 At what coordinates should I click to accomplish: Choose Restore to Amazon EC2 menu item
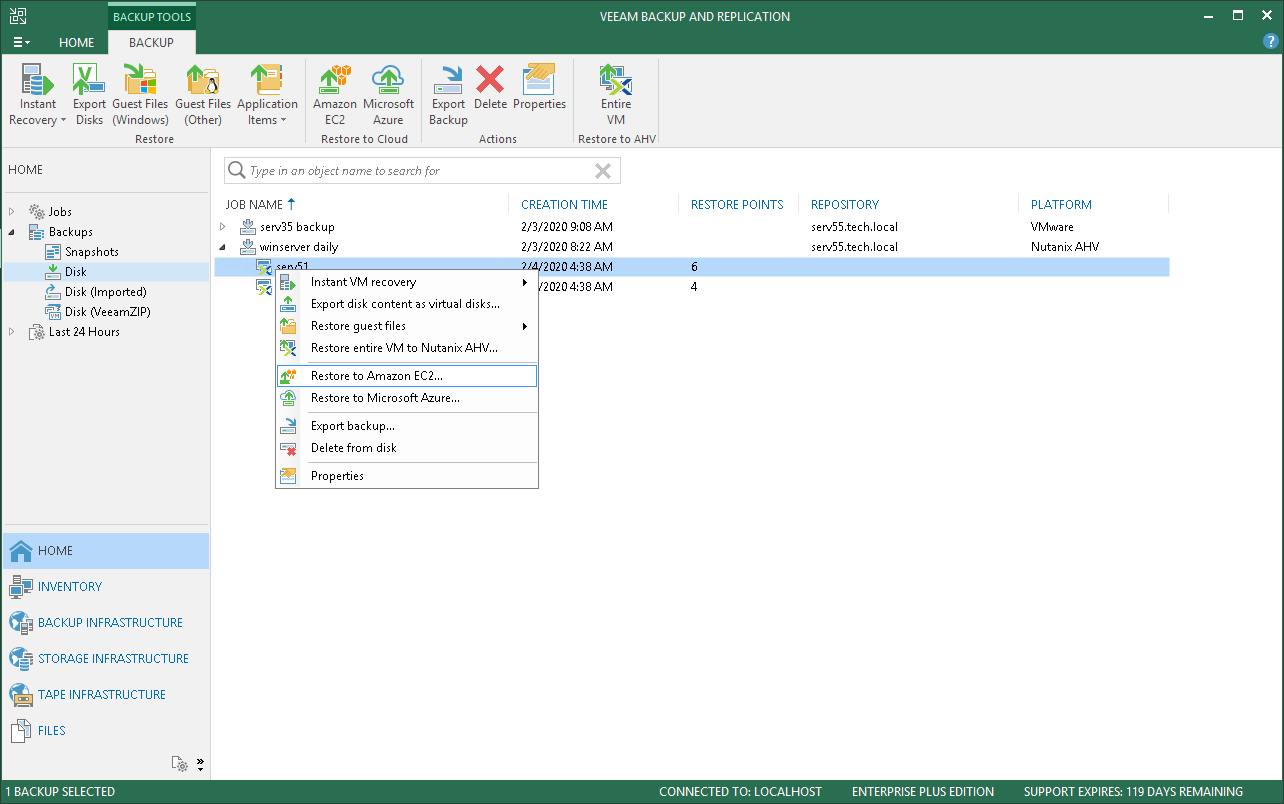pos(407,376)
